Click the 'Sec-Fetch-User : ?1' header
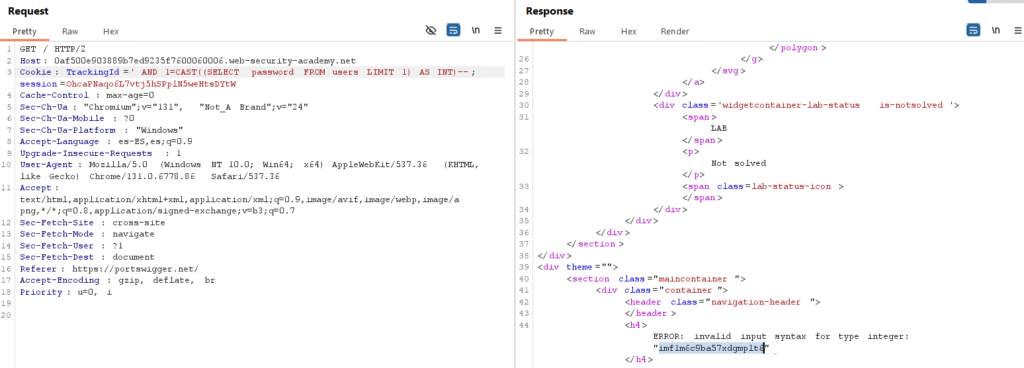The image size is (1024, 368). click(72, 246)
